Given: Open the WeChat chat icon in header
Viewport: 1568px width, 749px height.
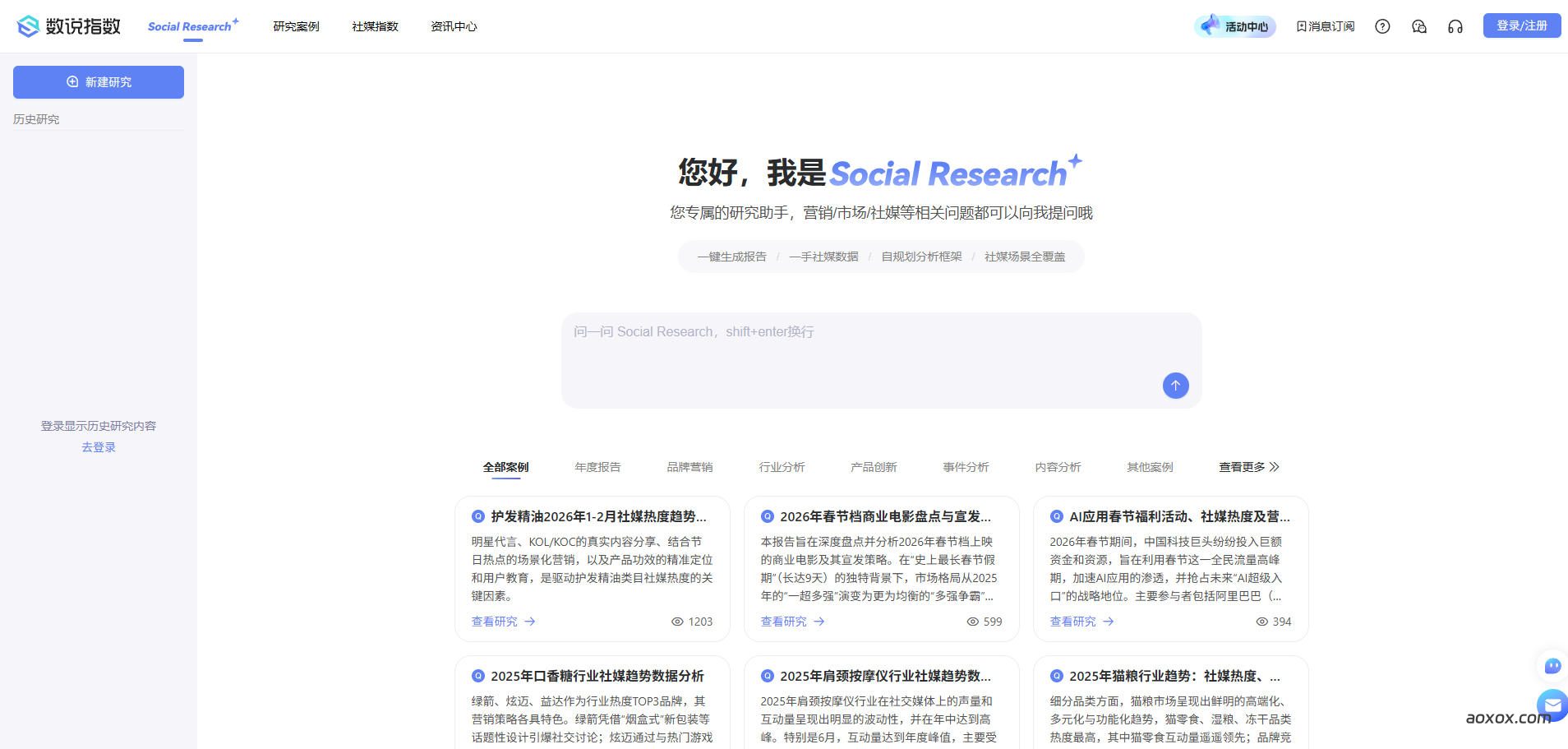Looking at the screenshot, I should click(x=1418, y=26).
